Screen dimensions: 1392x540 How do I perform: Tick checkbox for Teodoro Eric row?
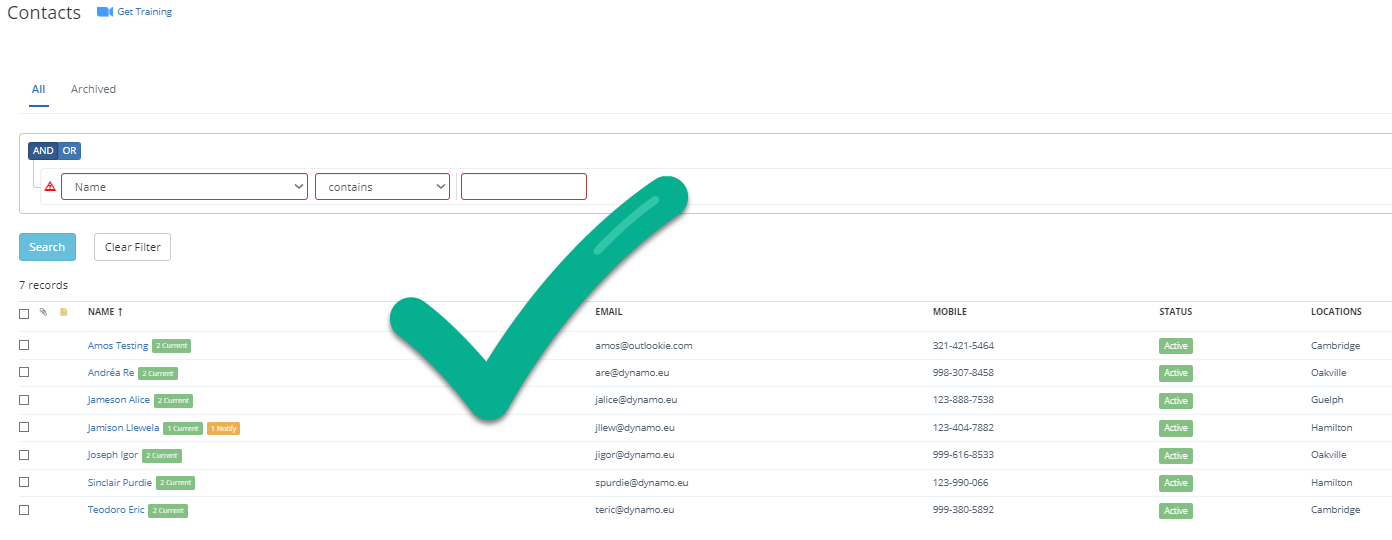coord(24,510)
